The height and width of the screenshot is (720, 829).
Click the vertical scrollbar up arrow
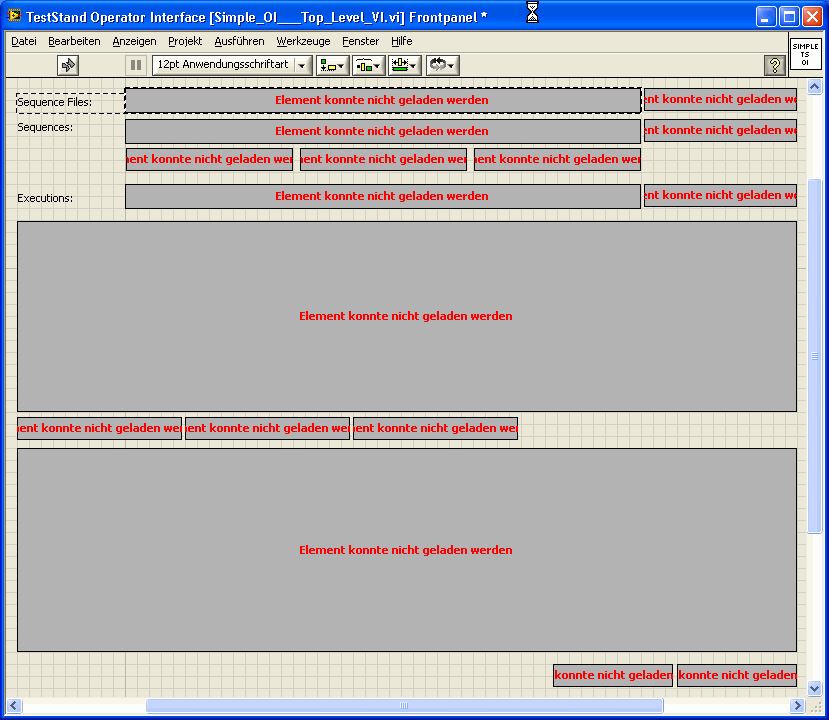click(x=814, y=86)
